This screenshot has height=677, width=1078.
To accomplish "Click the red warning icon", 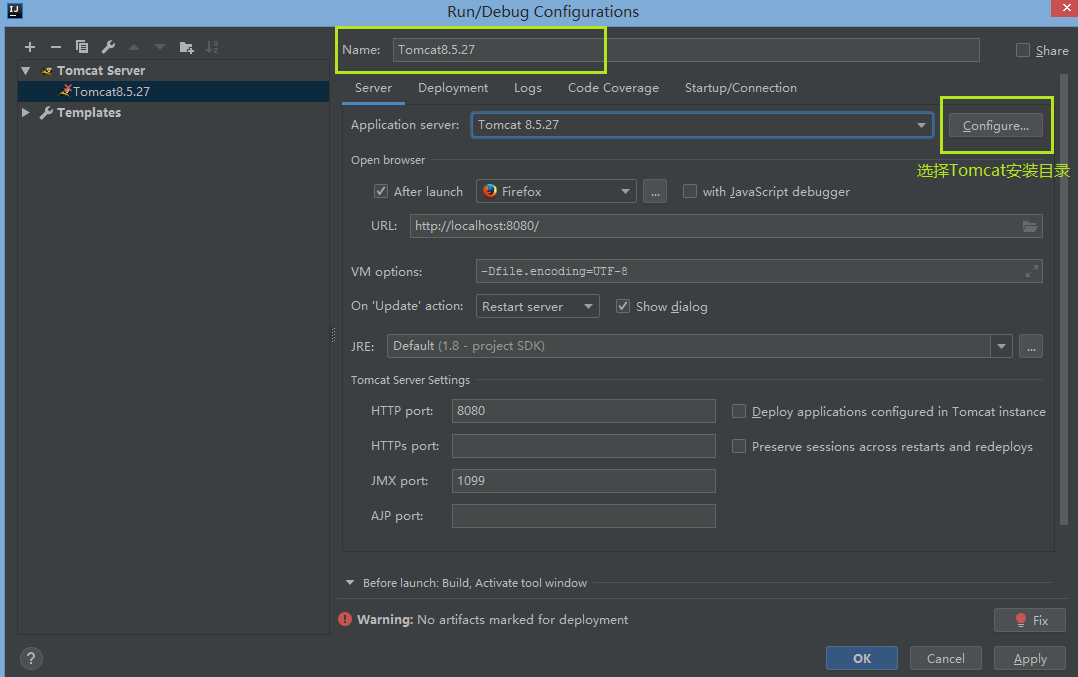I will 345,619.
